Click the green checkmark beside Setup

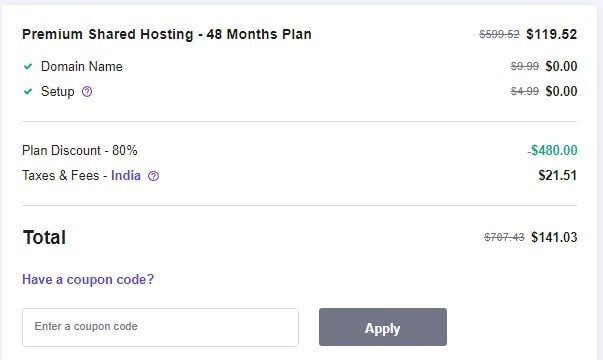point(28,92)
